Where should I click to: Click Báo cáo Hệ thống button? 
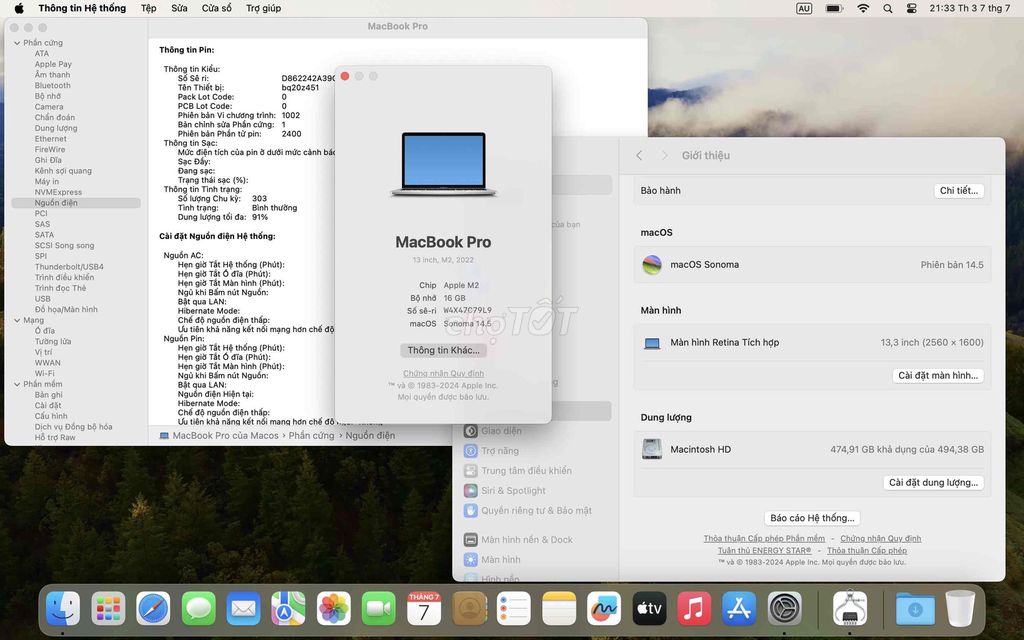pos(812,518)
